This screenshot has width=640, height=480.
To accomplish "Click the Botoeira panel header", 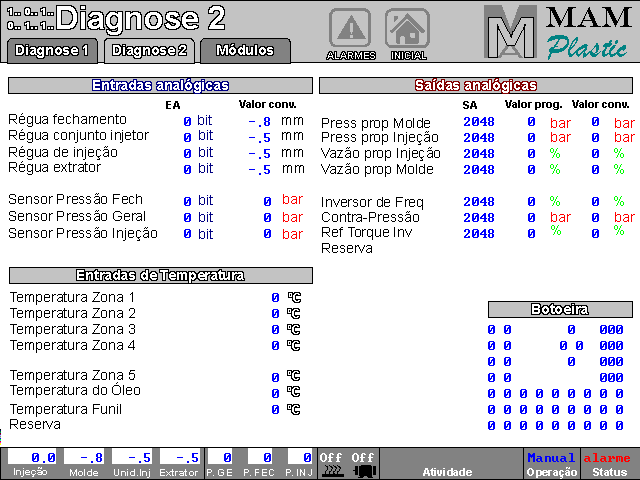I will point(559,309).
